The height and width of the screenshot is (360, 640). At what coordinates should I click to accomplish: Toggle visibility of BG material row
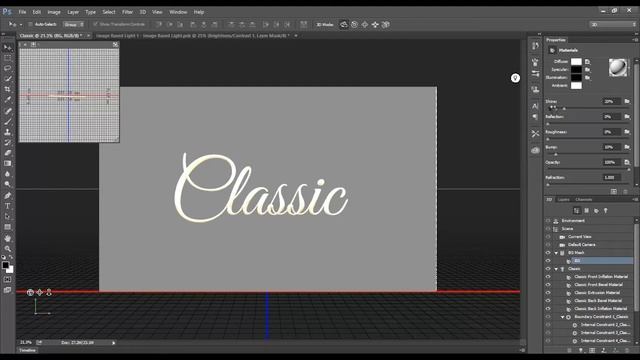tap(548, 261)
